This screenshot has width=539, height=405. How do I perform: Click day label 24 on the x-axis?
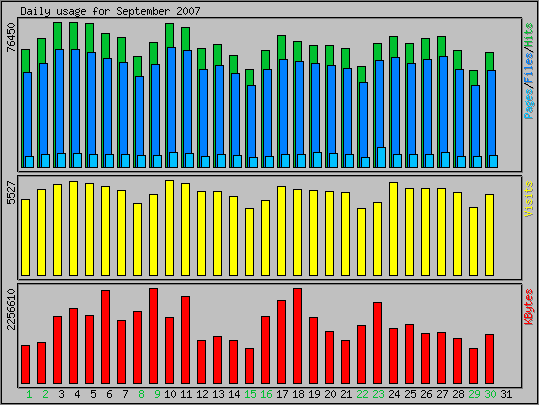pos(394,394)
